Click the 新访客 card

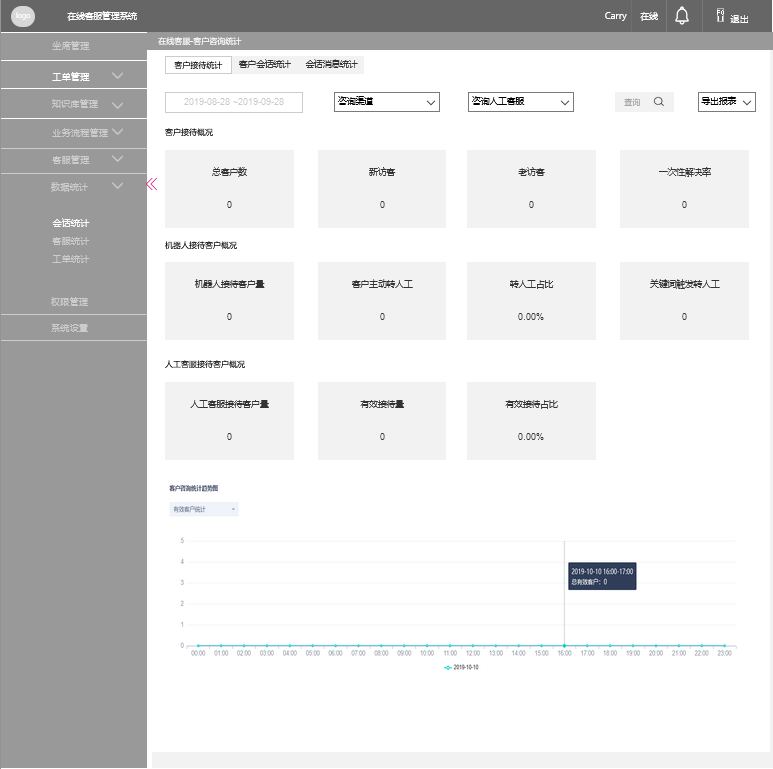pyautogui.click(x=382, y=189)
